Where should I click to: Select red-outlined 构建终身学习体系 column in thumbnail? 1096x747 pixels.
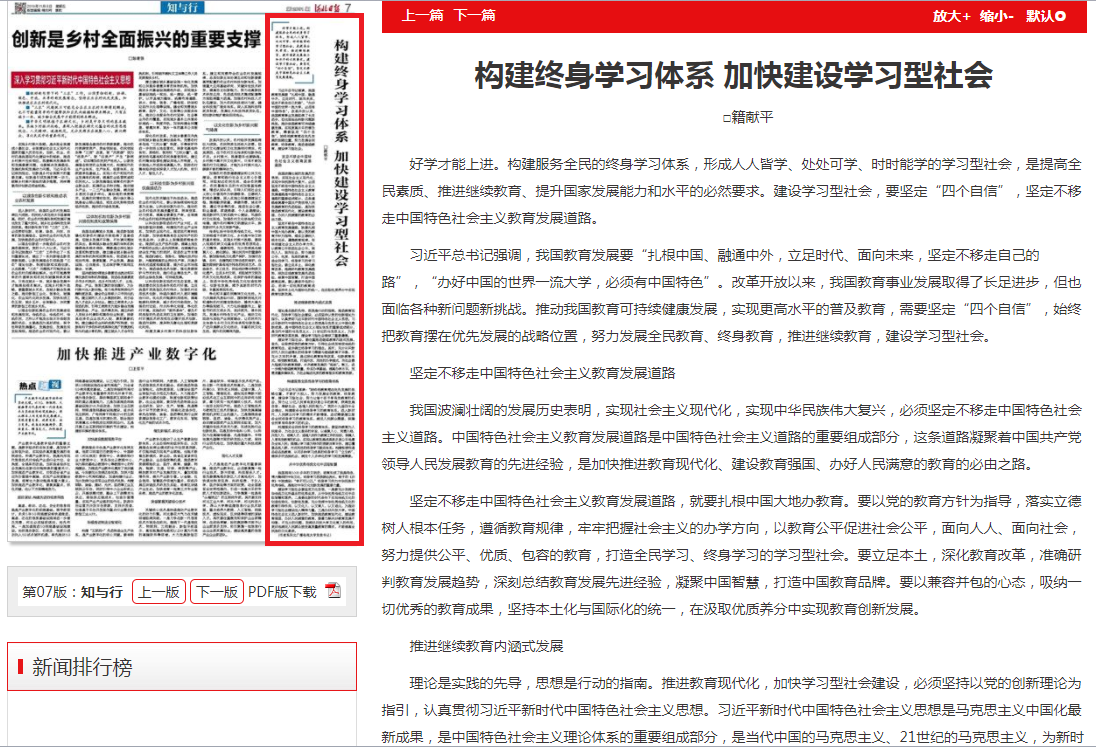[x=313, y=280]
